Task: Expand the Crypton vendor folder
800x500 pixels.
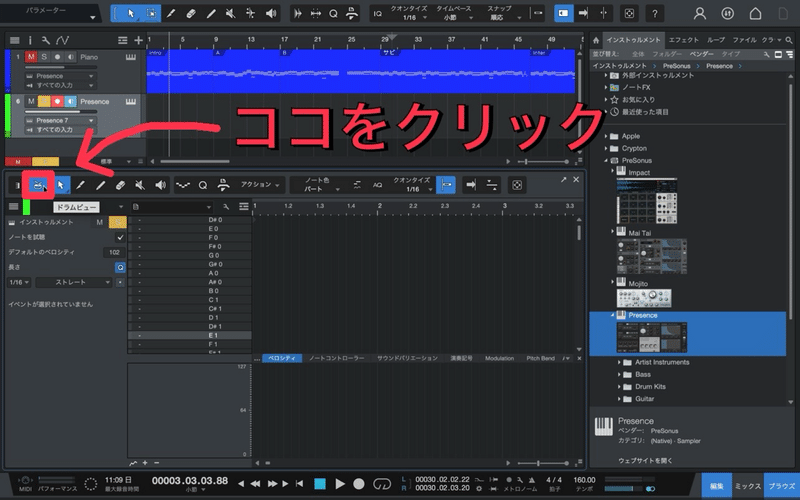Action: pyautogui.click(x=607, y=148)
